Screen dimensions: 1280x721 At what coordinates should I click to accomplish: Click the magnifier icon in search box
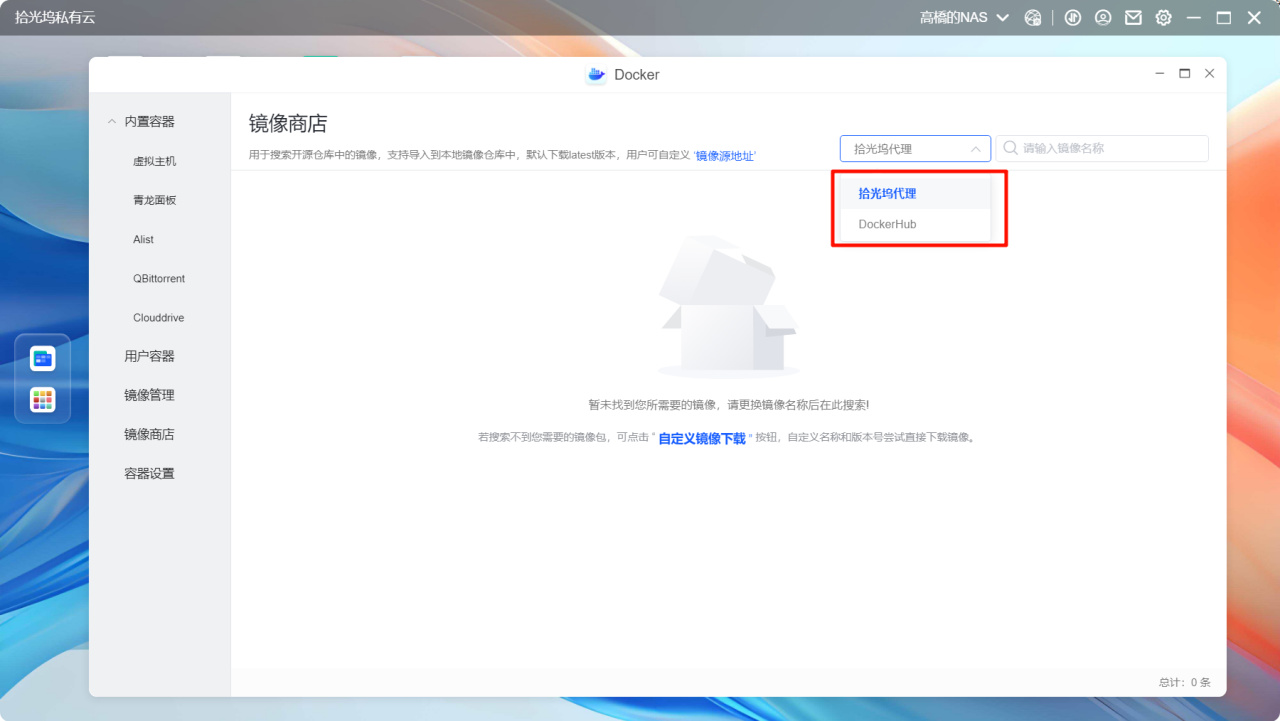1011,148
